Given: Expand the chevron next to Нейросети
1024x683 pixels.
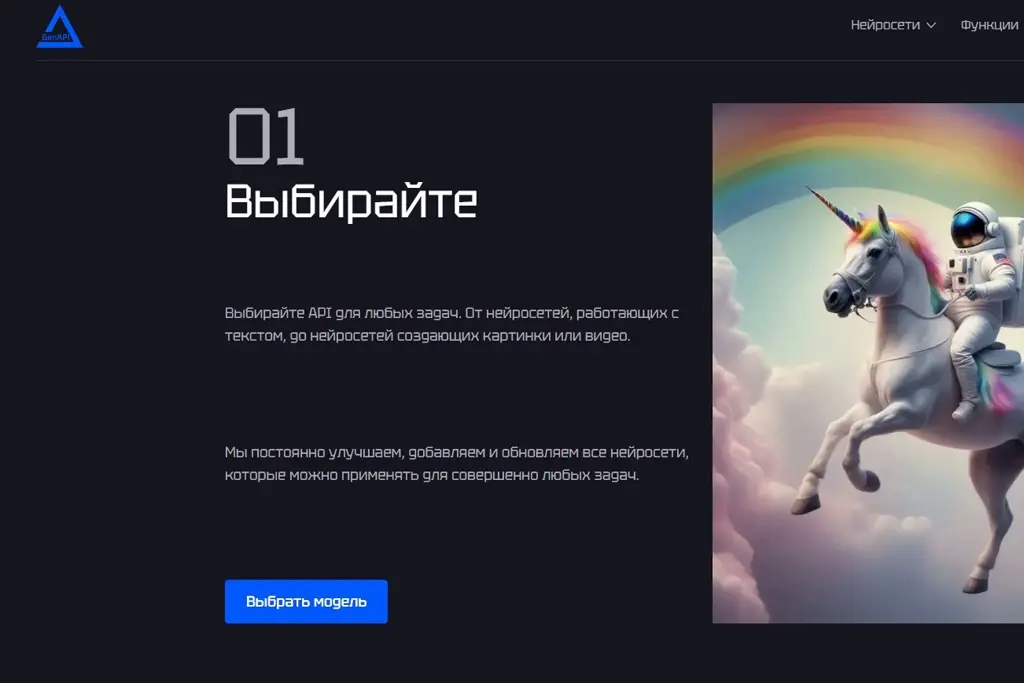Looking at the screenshot, I should click(x=931, y=25).
